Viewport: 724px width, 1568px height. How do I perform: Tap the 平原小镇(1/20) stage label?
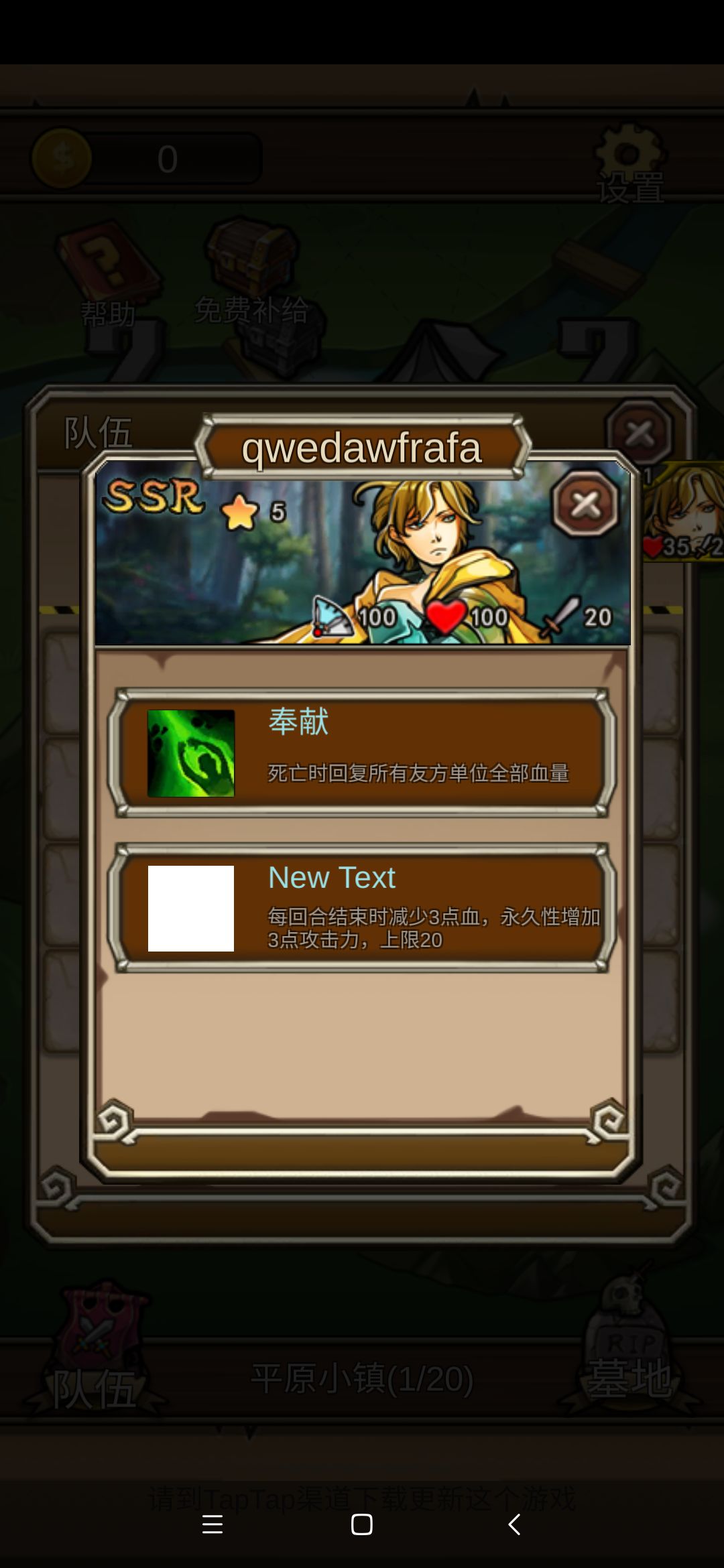(x=362, y=1379)
